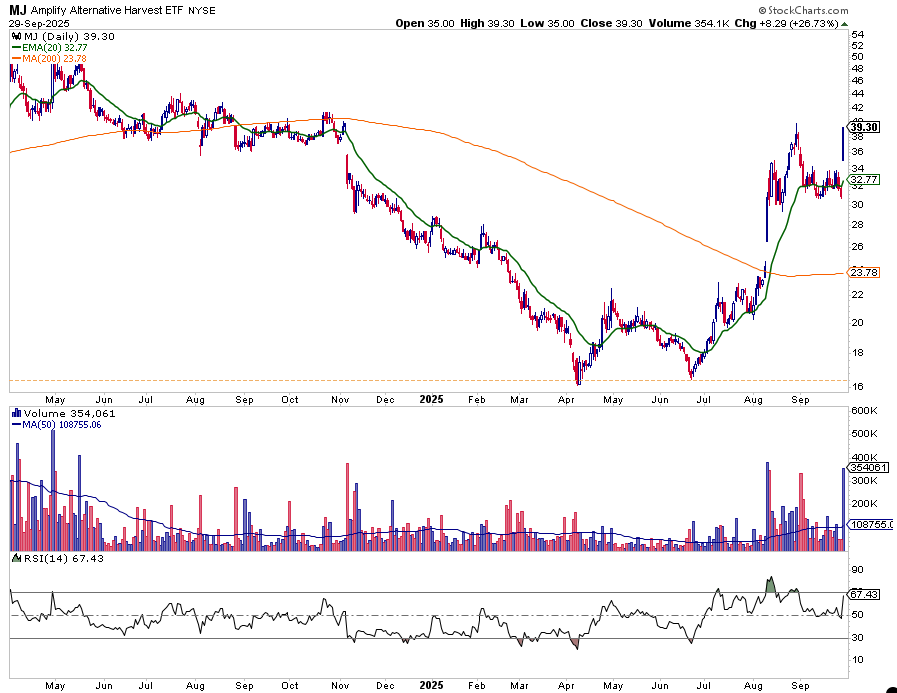Click the green up arrow beside Chg
Image resolution: width=897 pixels, height=693 pixels.
[x=844, y=23]
